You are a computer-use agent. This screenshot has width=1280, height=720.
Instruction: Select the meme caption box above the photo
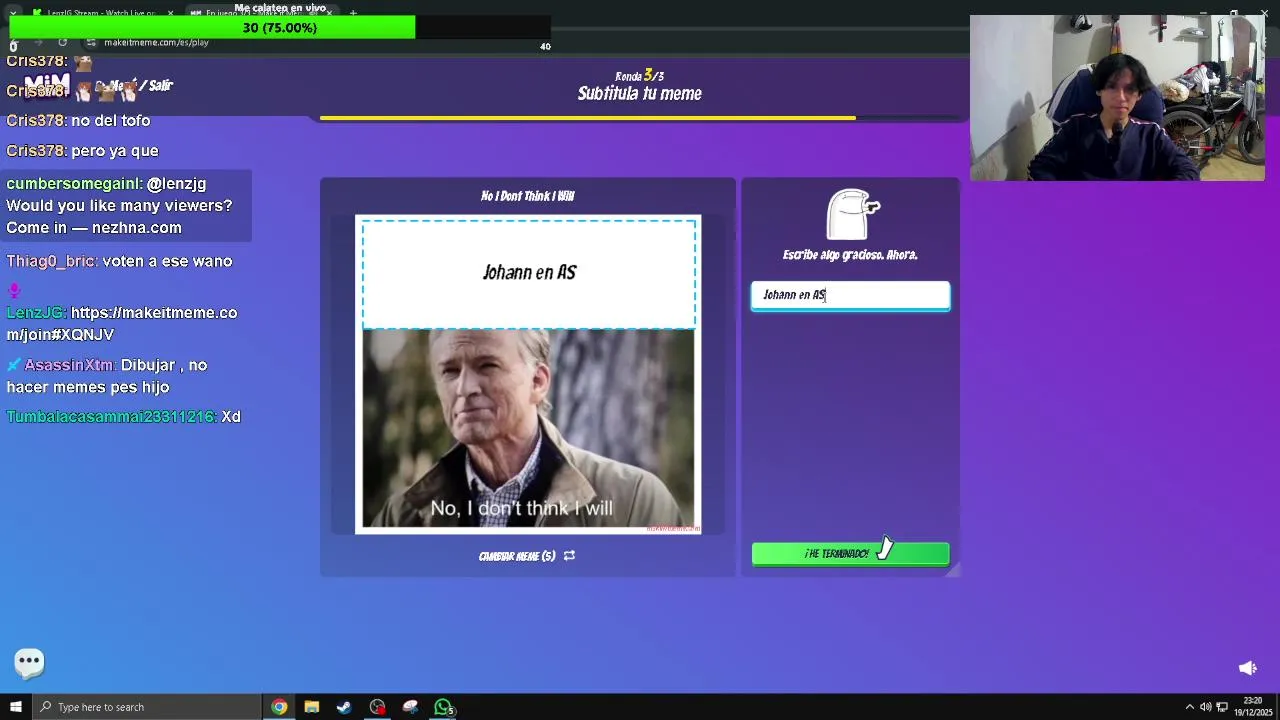tap(529, 273)
